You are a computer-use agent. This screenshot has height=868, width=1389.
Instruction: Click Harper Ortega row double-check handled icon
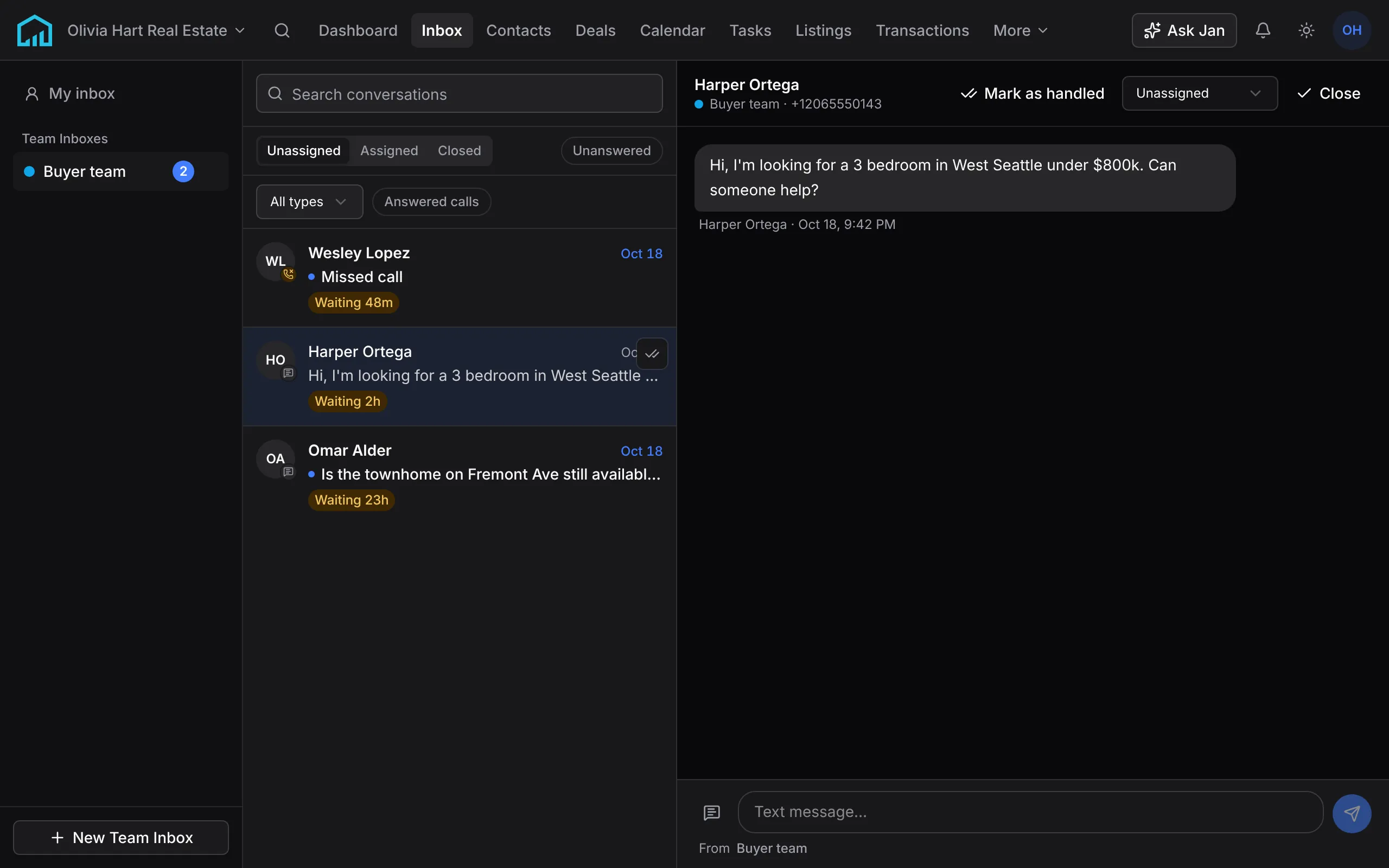[652, 354]
